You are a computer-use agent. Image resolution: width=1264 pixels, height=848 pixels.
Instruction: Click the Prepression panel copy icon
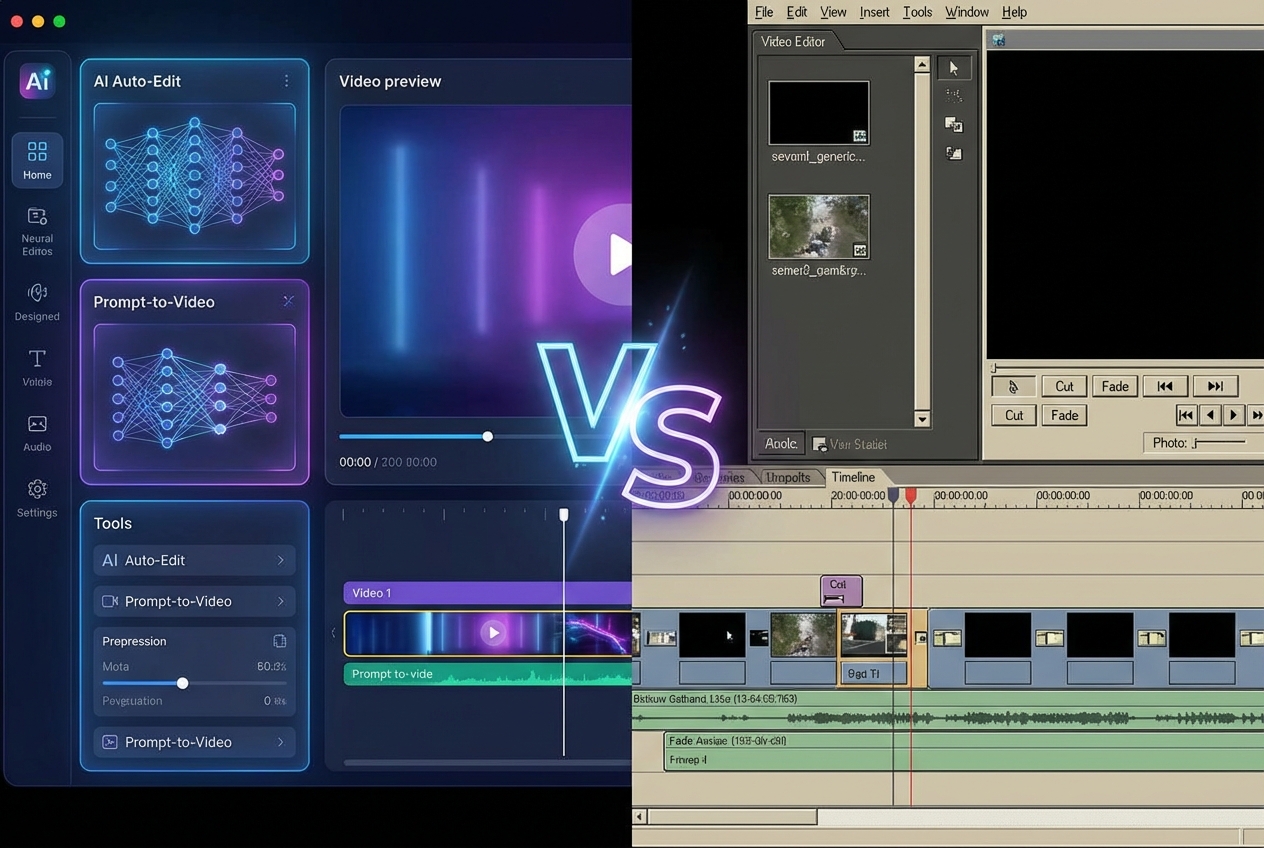[x=279, y=641]
